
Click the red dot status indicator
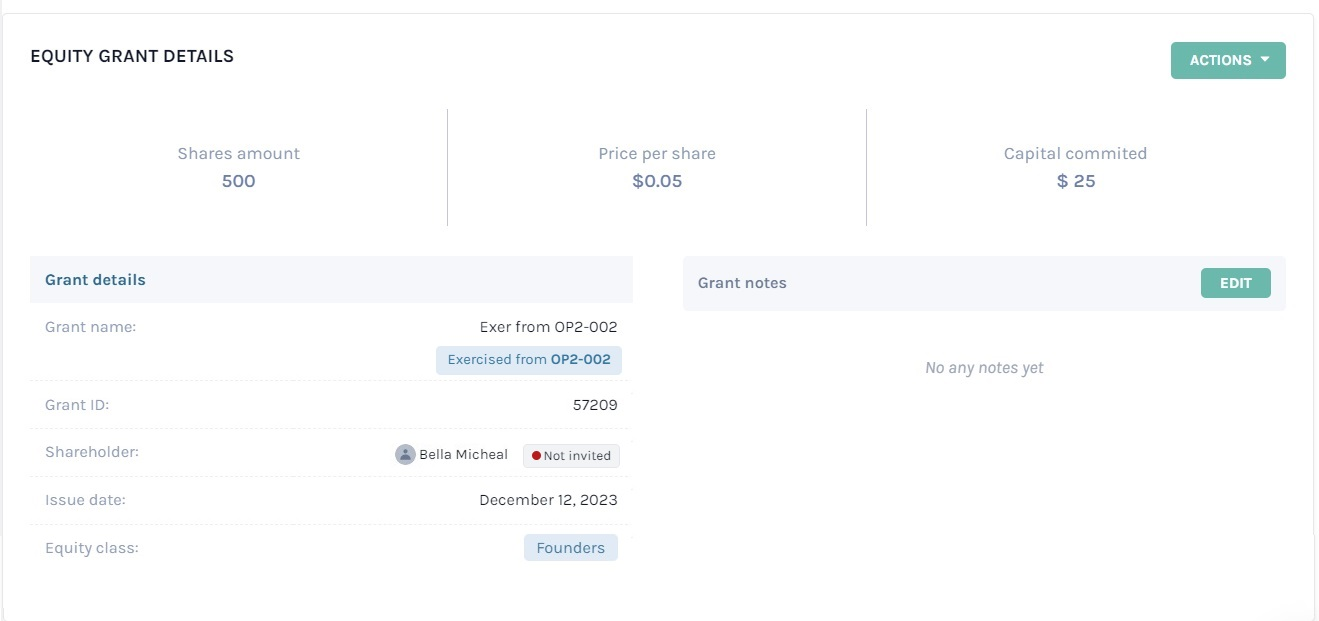[x=536, y=456]
